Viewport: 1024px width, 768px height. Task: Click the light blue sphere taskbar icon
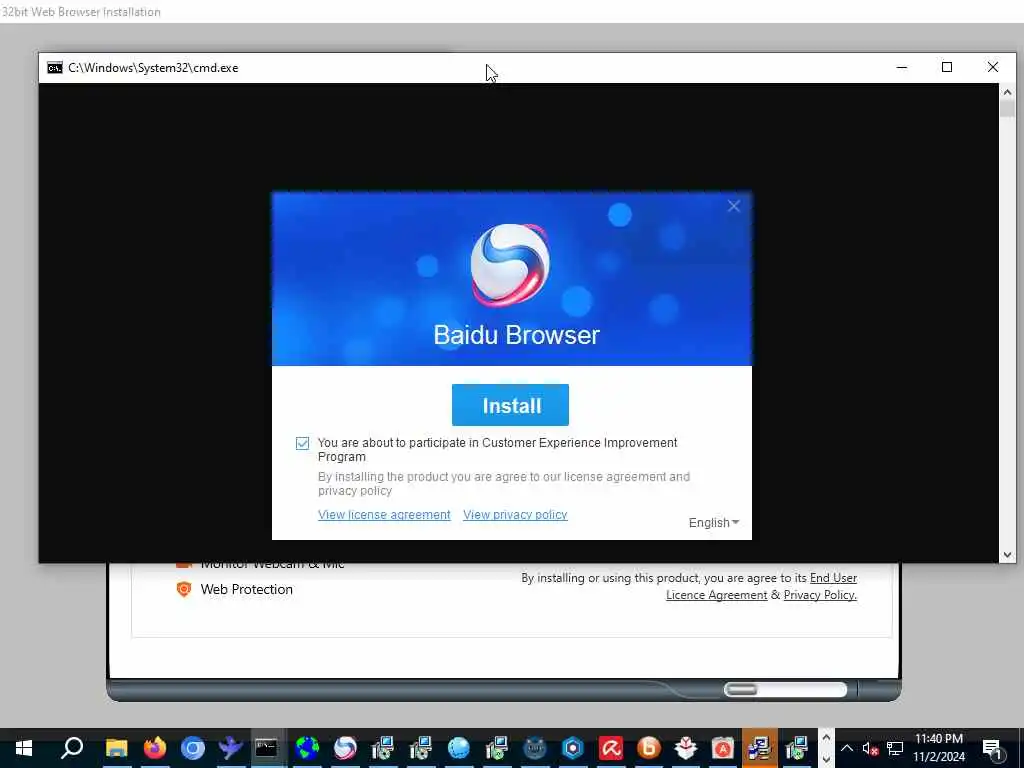[x=458, y=748]
